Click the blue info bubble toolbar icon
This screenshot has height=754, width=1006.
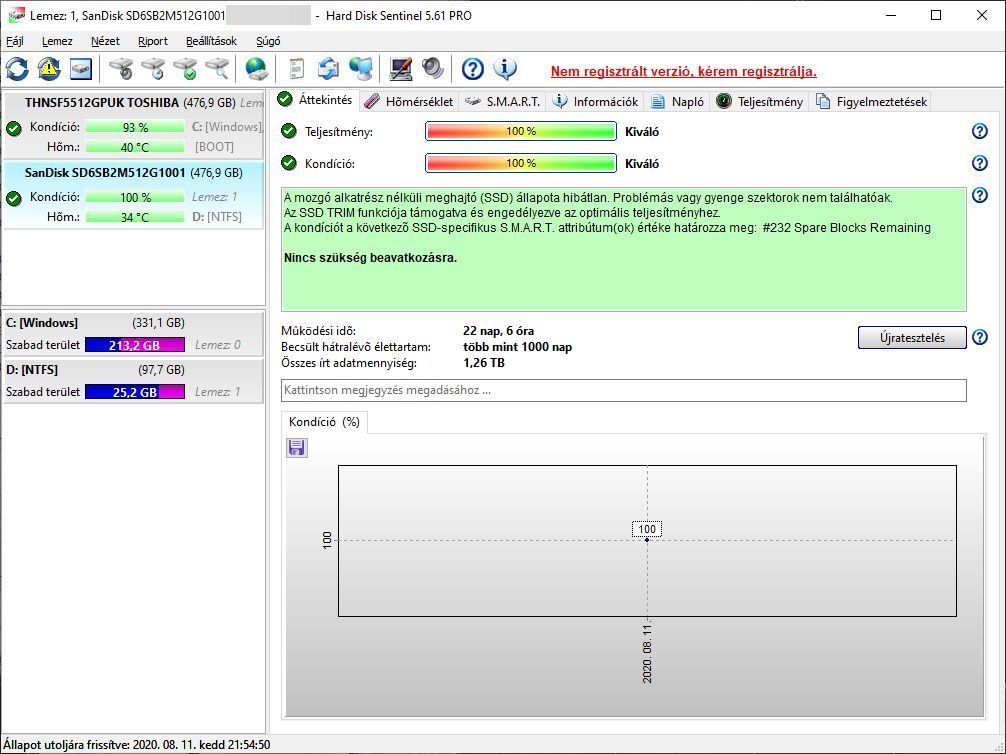tap(505, 69)
